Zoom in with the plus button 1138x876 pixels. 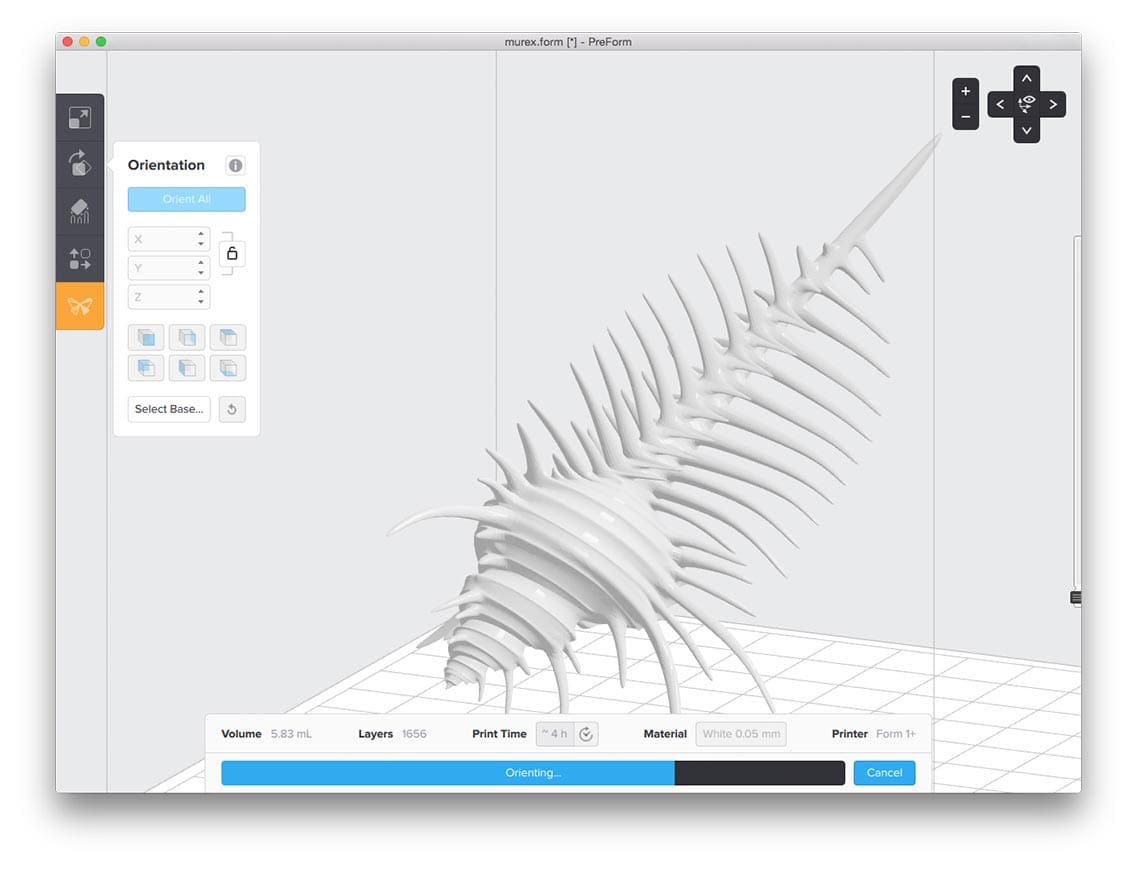[x=965, y=91]
